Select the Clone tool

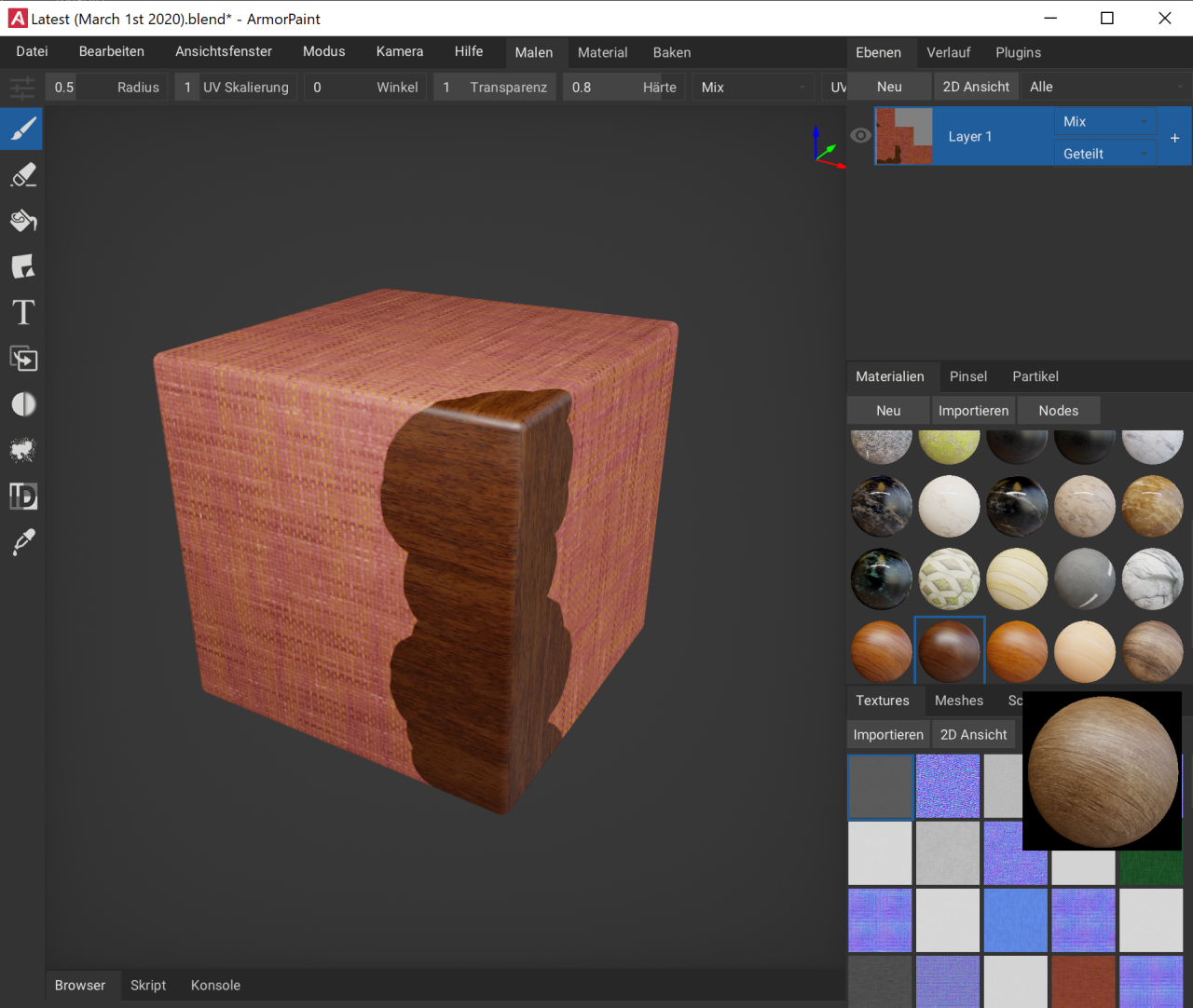coord(23,359)
